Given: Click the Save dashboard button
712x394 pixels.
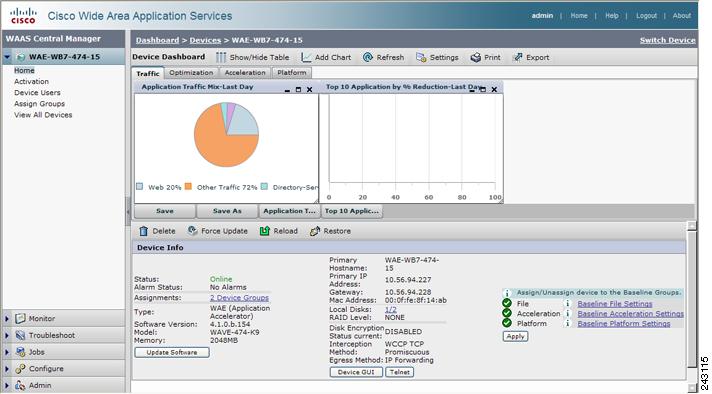Looking at the screenshot, I should click(165, 211).
